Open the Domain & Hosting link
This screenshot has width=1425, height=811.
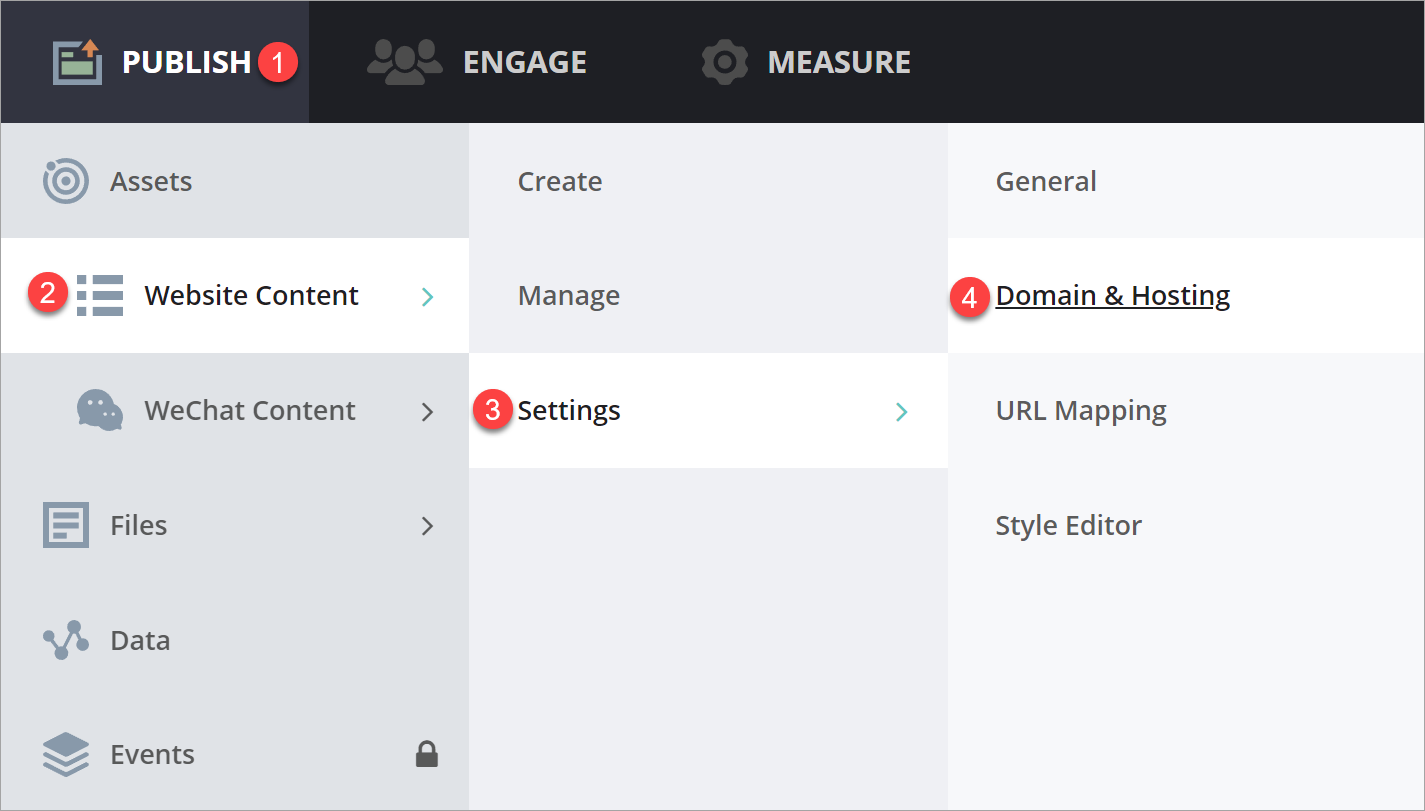pyautogui.click(x=1112, y=296)
